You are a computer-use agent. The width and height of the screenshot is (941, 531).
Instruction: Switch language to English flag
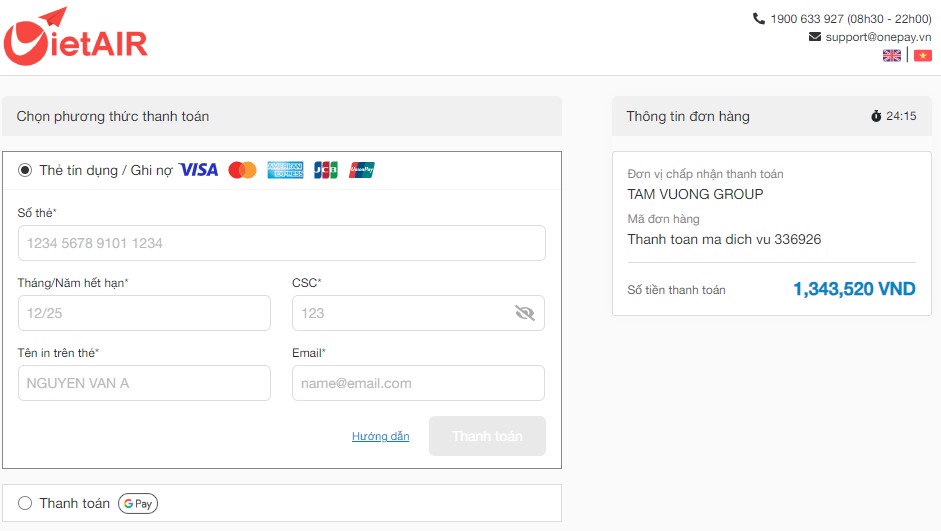tap(892, 56)
